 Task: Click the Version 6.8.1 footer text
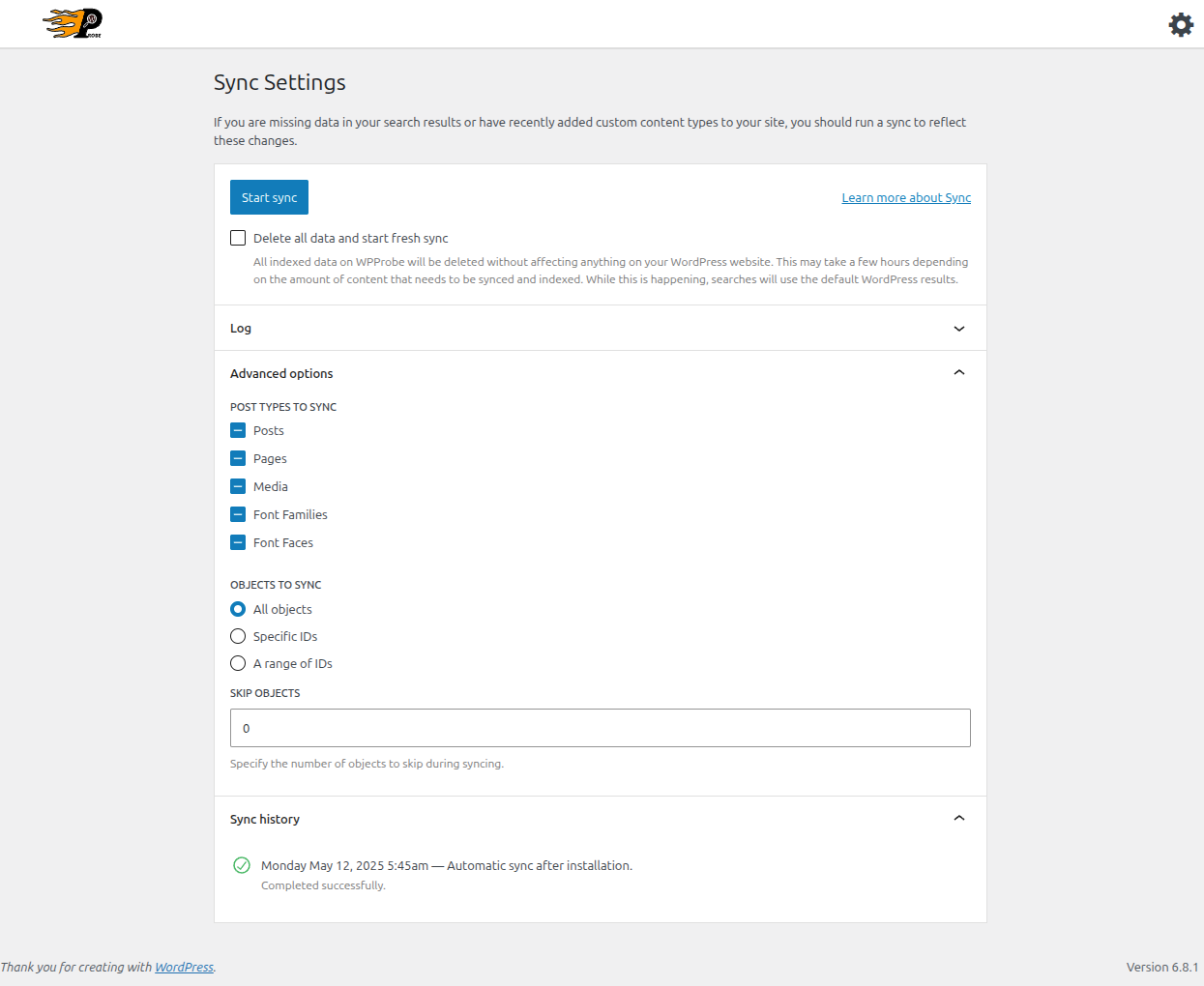click(x=1161, y=967)
